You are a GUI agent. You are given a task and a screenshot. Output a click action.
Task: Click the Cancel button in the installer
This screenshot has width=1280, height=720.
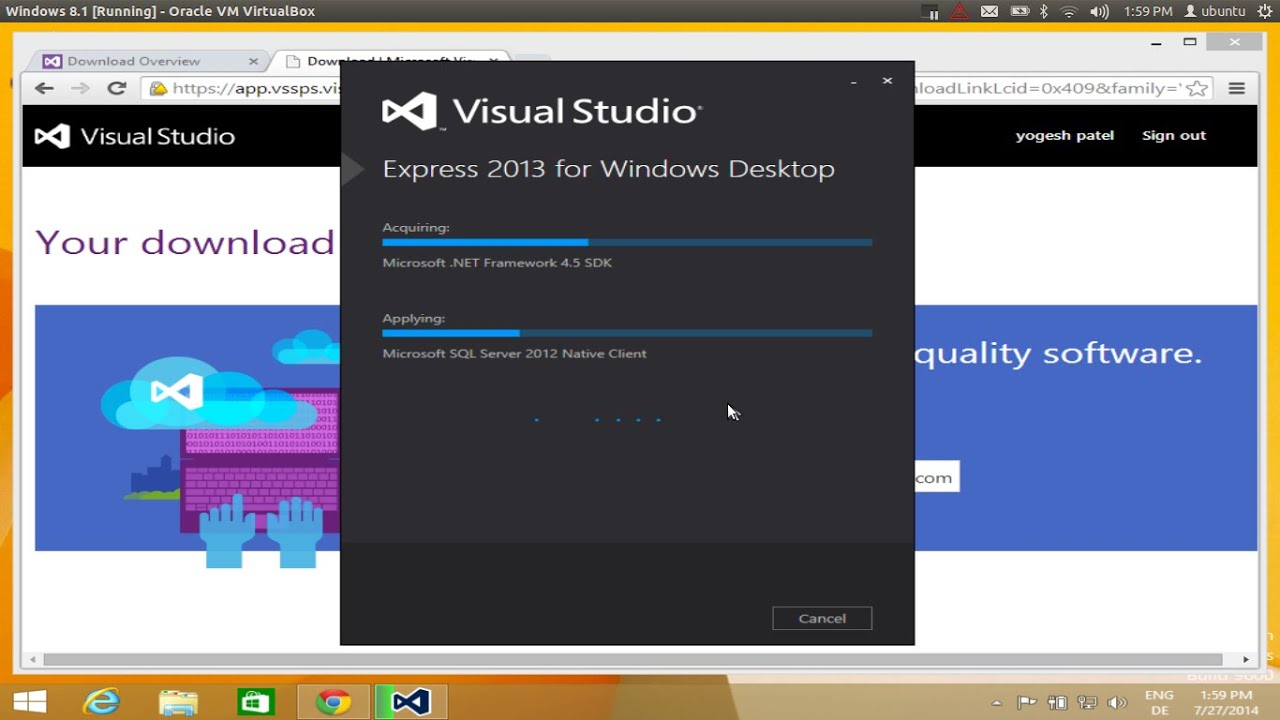click(x=822, y=618)
